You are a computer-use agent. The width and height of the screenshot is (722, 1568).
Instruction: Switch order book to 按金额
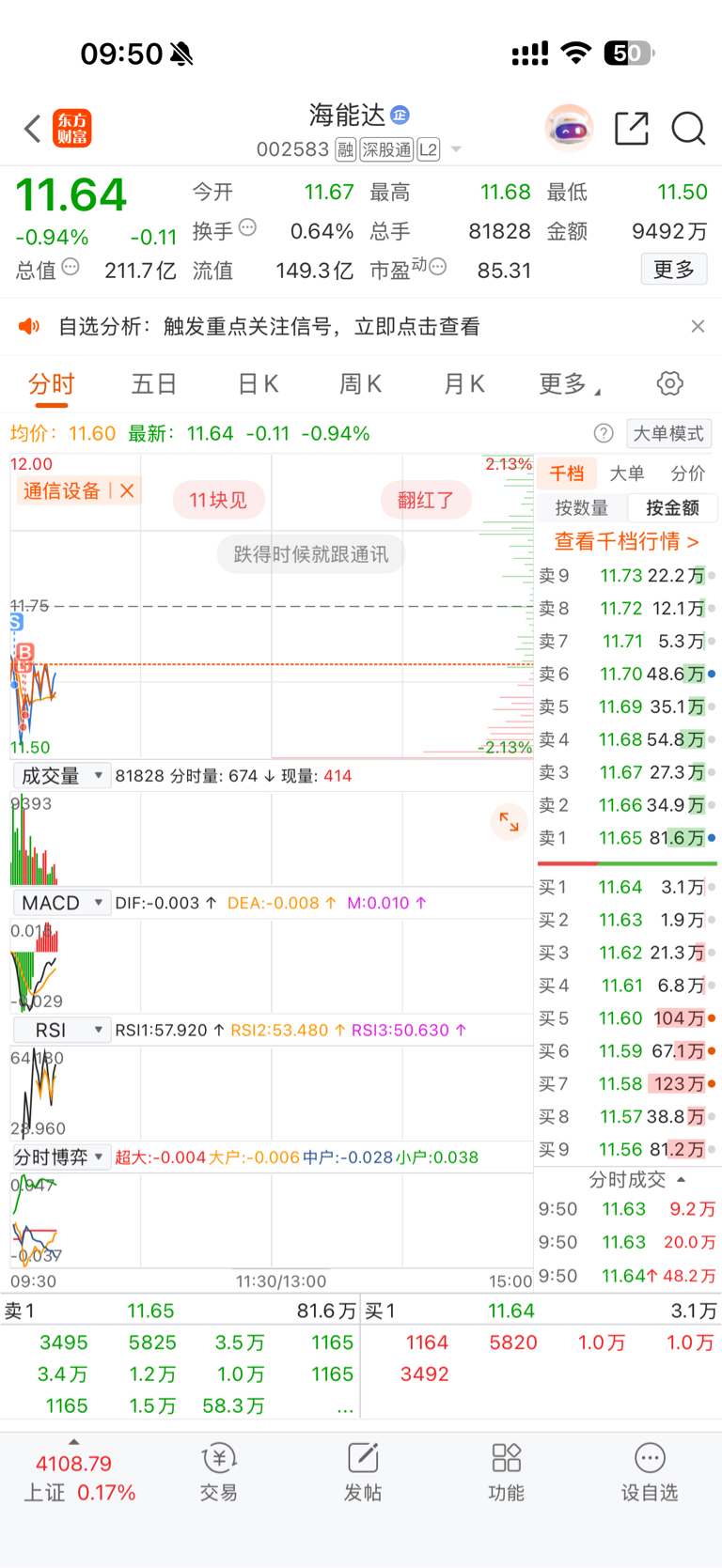coord(673,508)
